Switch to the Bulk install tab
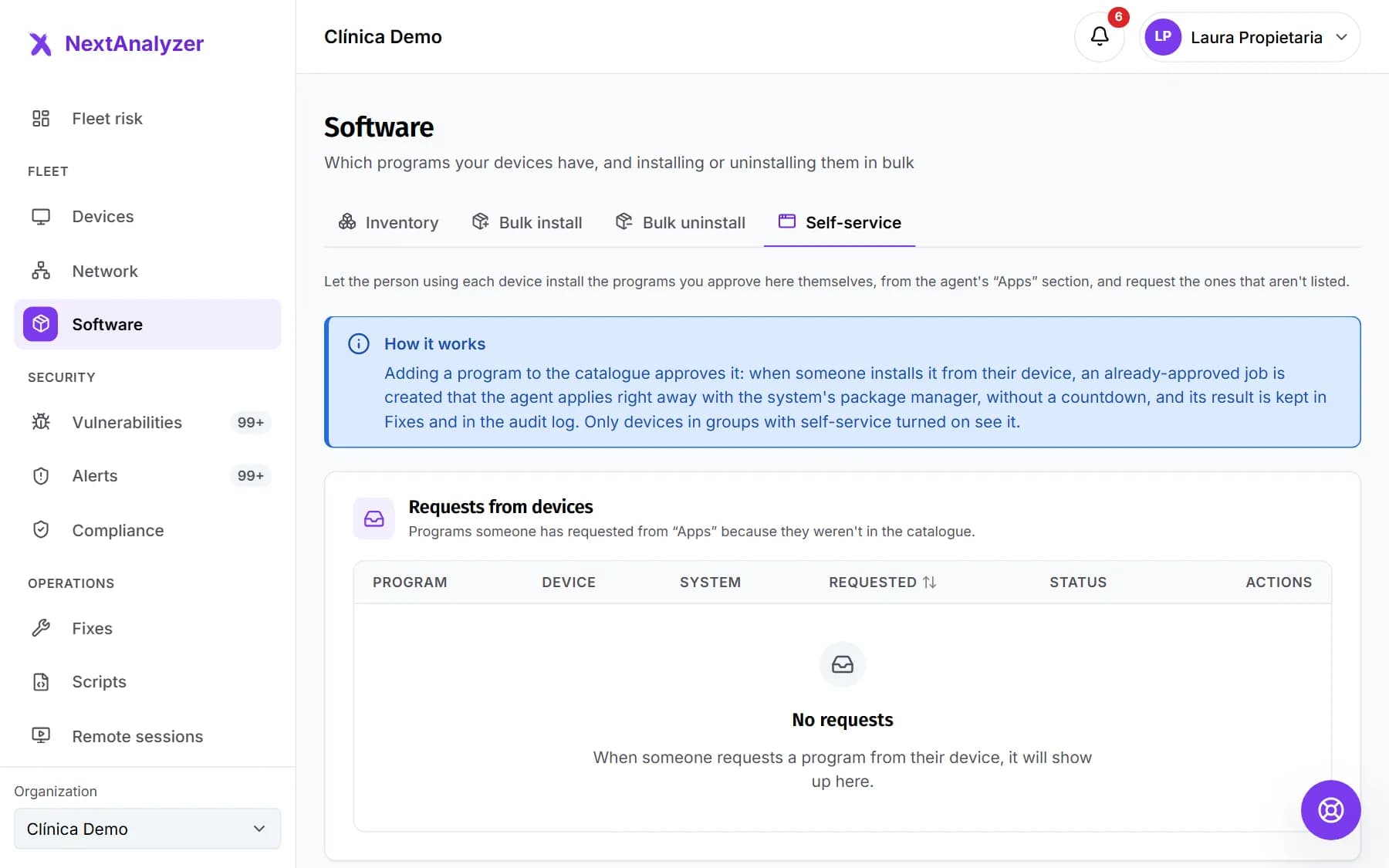The image size is (1389, 868). click(x=528, y=222)
